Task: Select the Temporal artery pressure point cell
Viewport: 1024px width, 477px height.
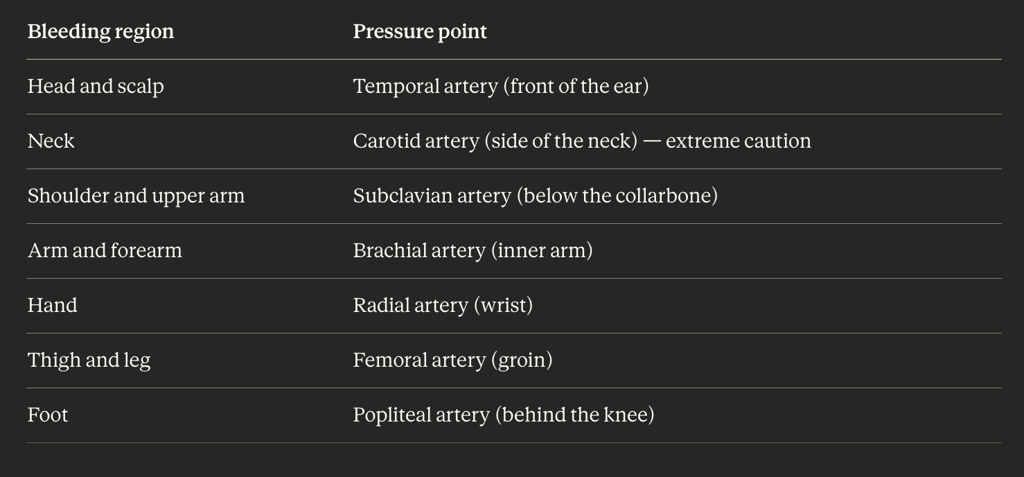Action: [x=500, y=87]
